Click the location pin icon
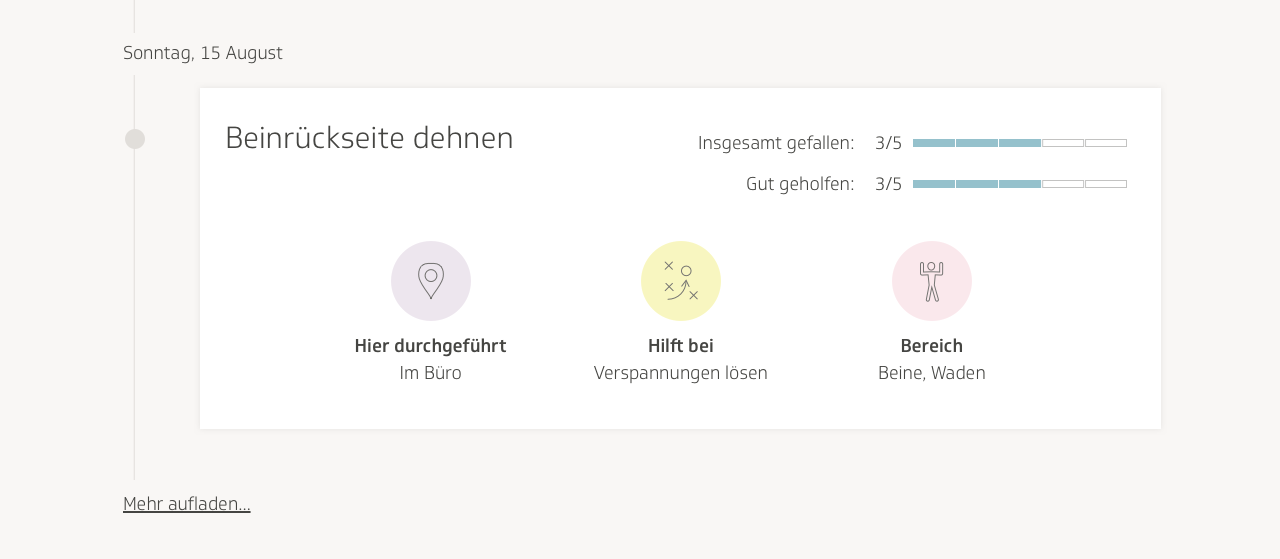Viewport: 1280px width, 559px height. pyautogui.click(x=431, y=281)
